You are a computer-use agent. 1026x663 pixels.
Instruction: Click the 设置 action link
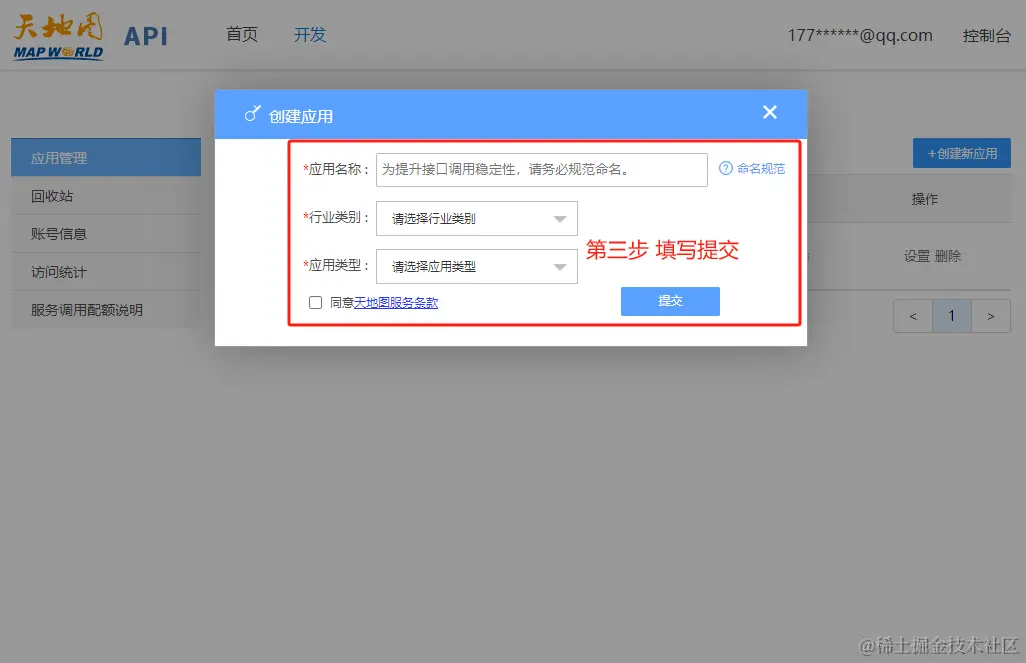917,256
